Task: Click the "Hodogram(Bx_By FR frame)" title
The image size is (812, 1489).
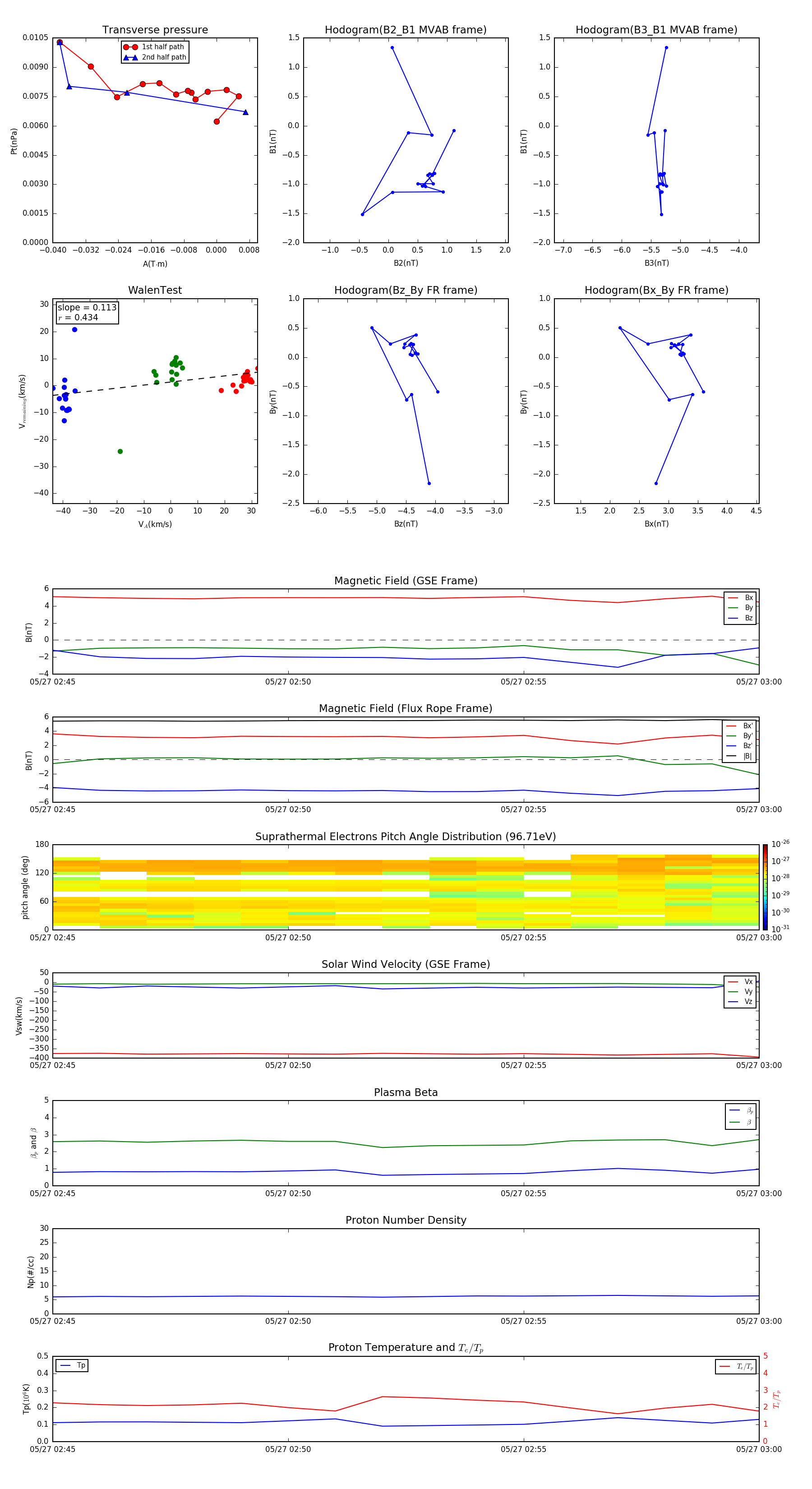Action: click(656, 290)
